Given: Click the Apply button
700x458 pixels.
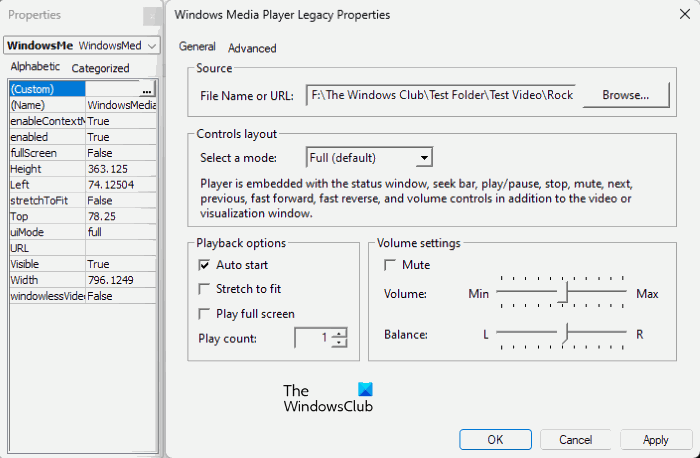Looking at the screenshot, I should [656, 440].
